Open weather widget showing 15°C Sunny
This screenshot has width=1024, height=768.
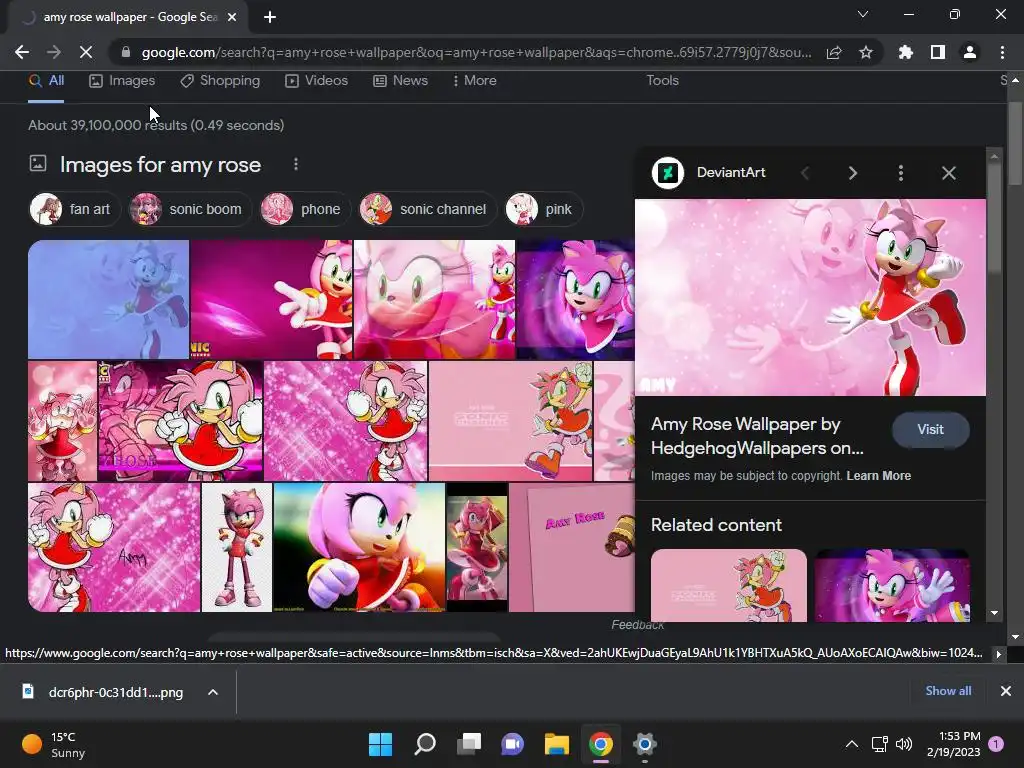tap(54, 744)
